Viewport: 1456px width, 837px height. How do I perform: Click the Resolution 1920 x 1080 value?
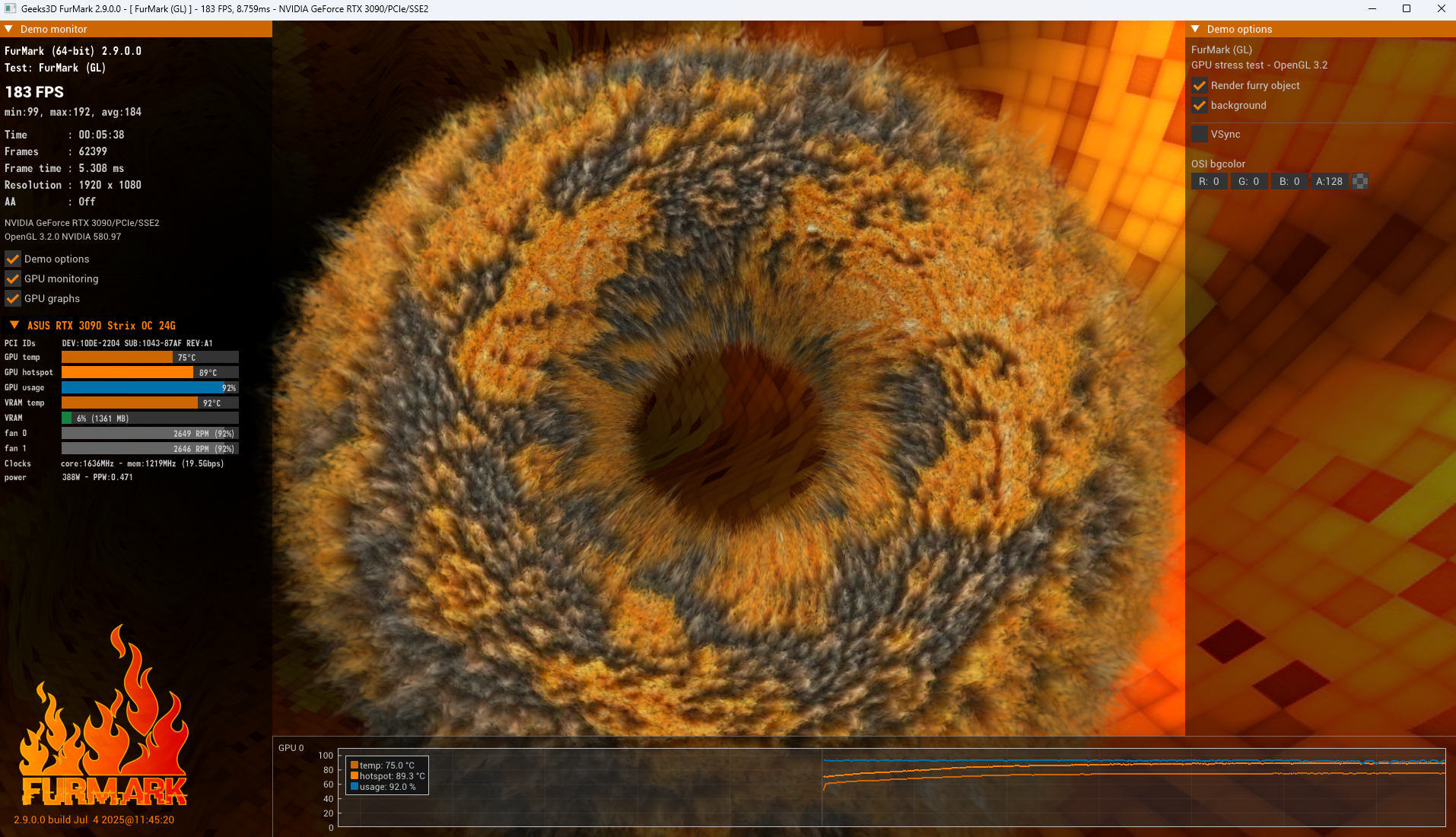[x=110, y=185]
